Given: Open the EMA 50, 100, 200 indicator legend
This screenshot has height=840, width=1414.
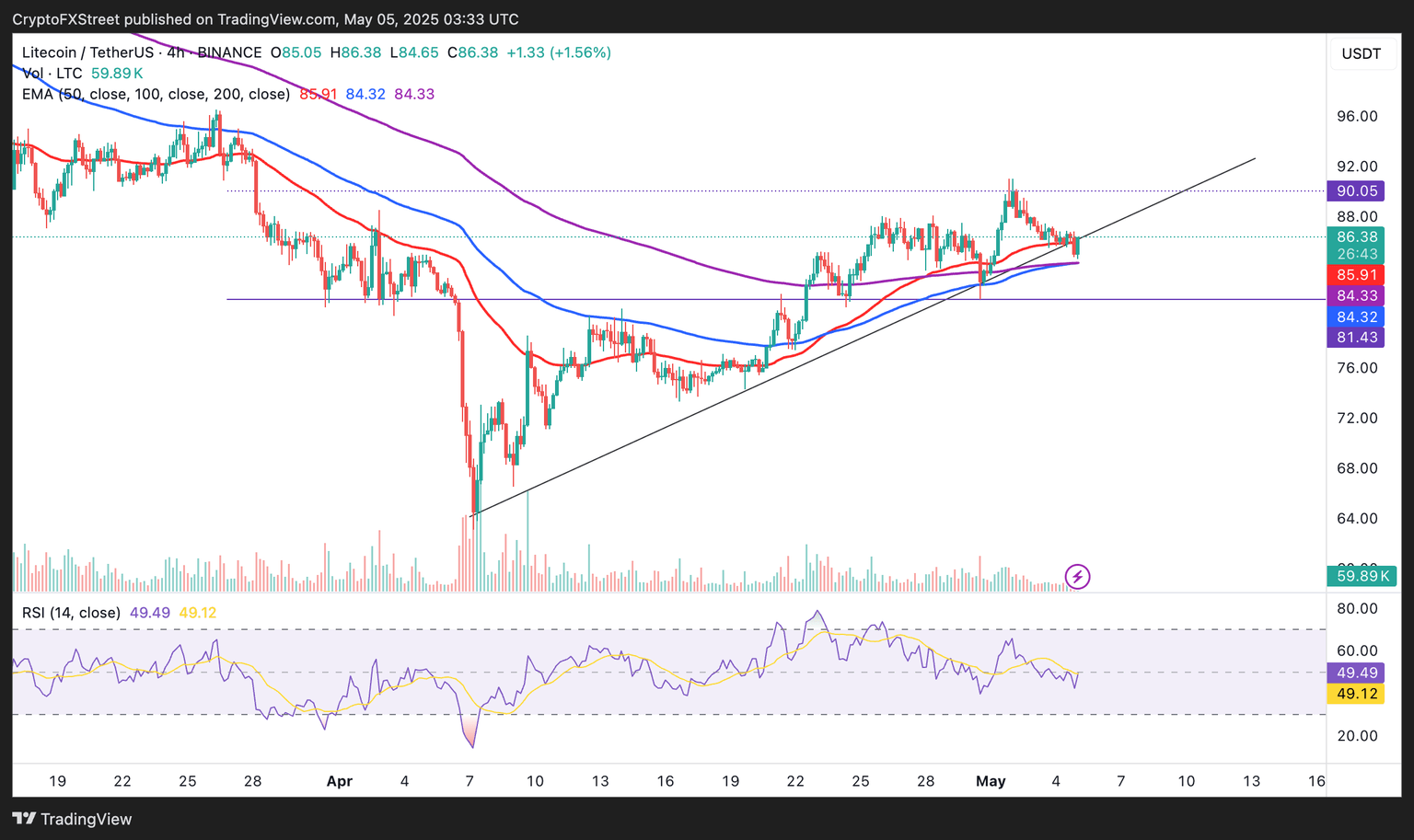Looking at the screenshot, I should coord(156,94).
